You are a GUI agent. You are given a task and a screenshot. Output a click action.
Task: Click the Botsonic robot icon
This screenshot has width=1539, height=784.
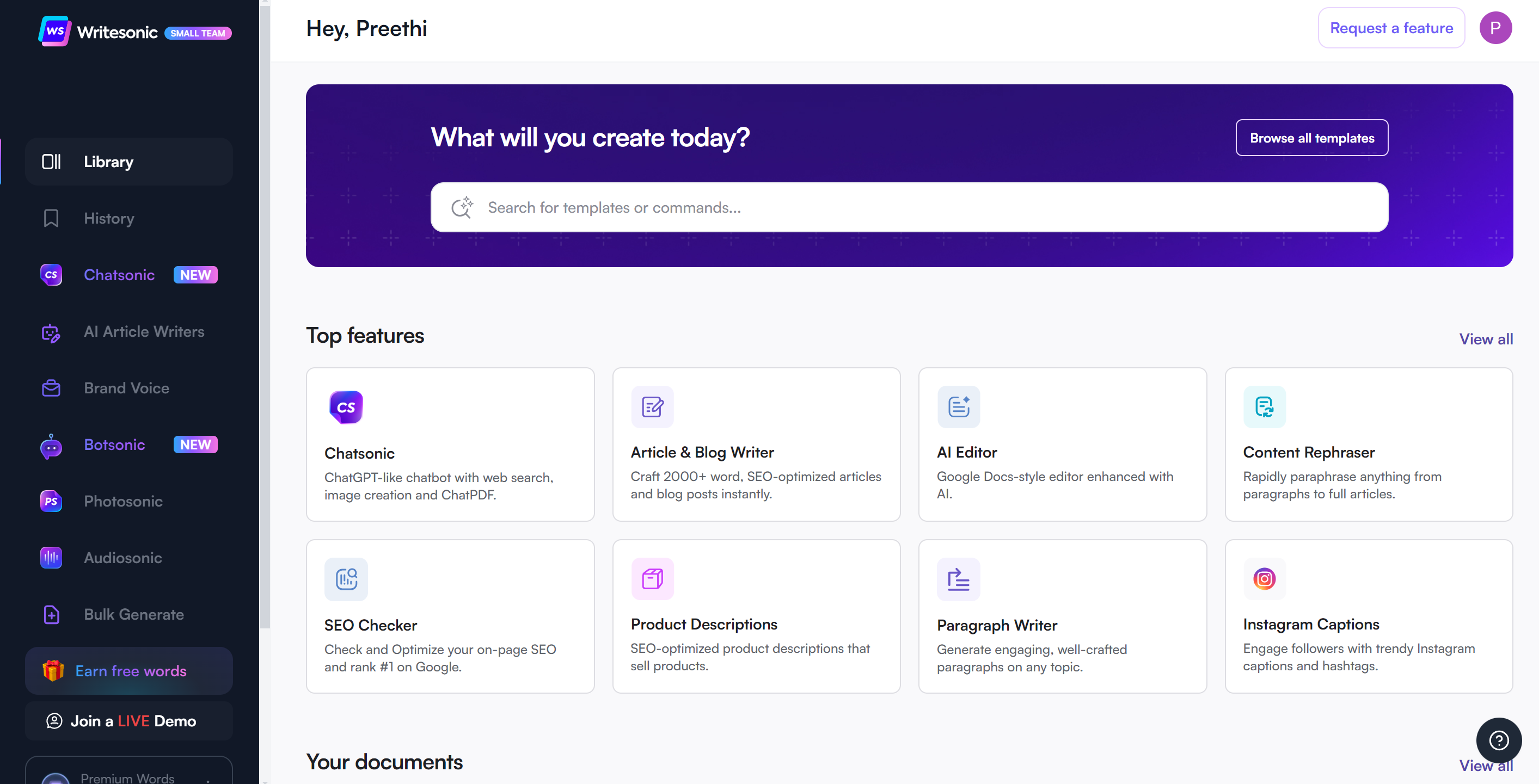coord(51,446)
